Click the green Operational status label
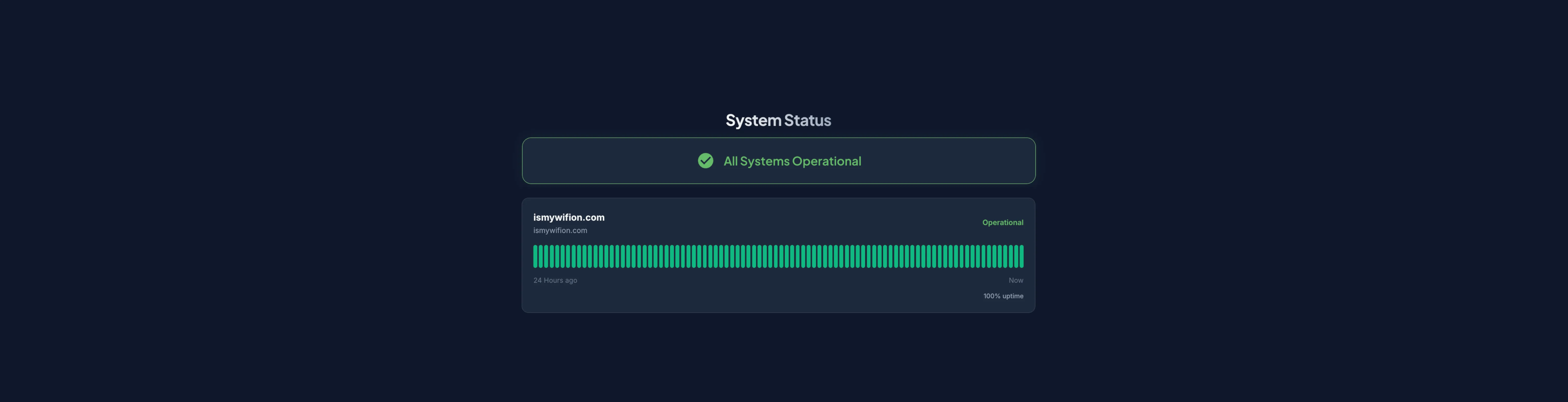The image size is (1568, 402). click(x=1003, y=223)
